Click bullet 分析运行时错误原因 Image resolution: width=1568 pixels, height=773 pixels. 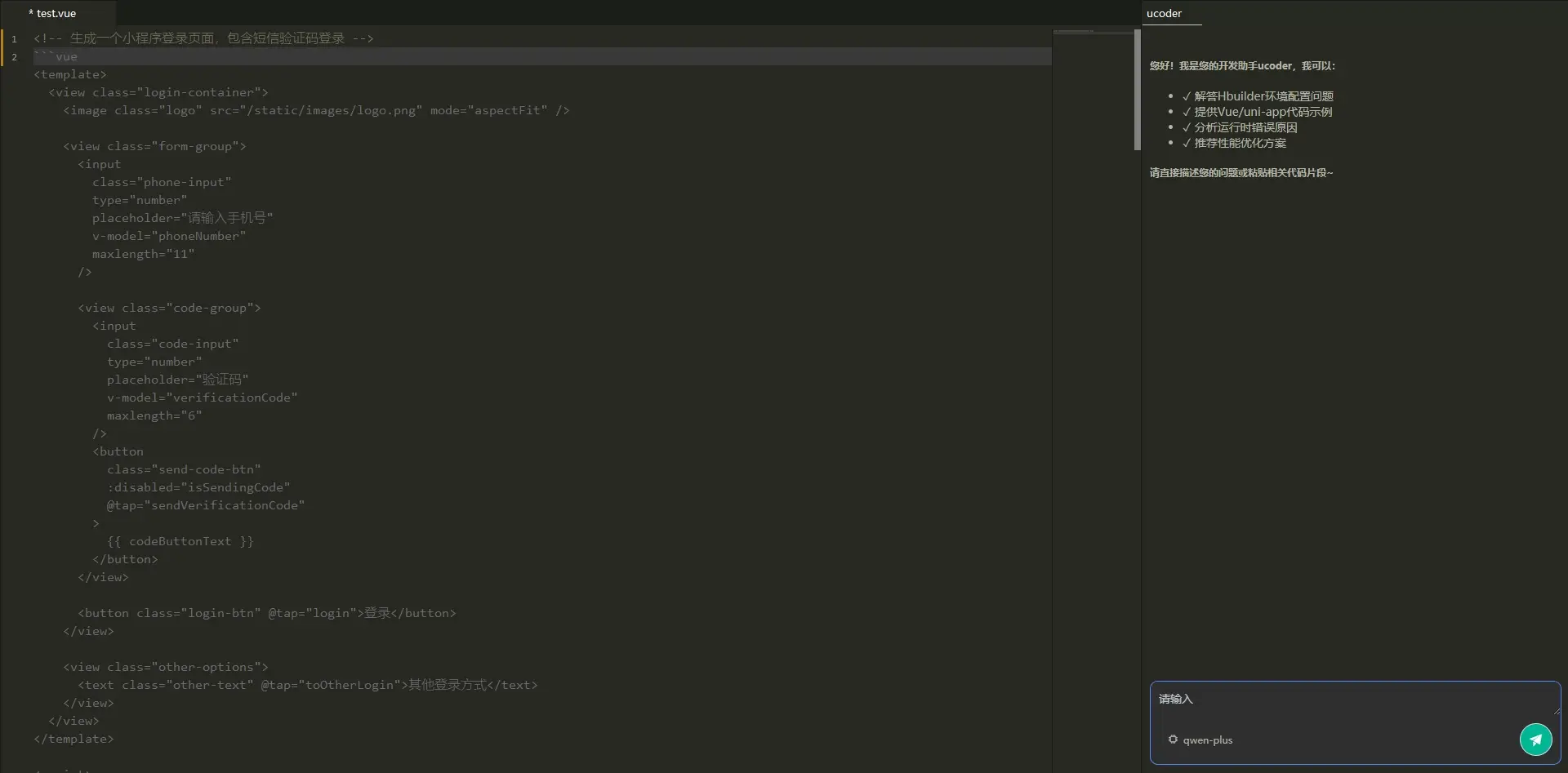pos(1240,127)
